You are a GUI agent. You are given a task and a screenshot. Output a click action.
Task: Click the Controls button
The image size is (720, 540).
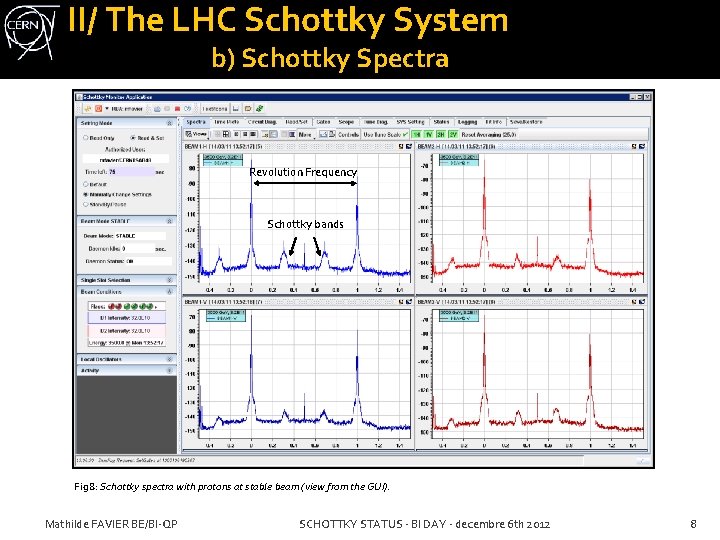(348, 134)
